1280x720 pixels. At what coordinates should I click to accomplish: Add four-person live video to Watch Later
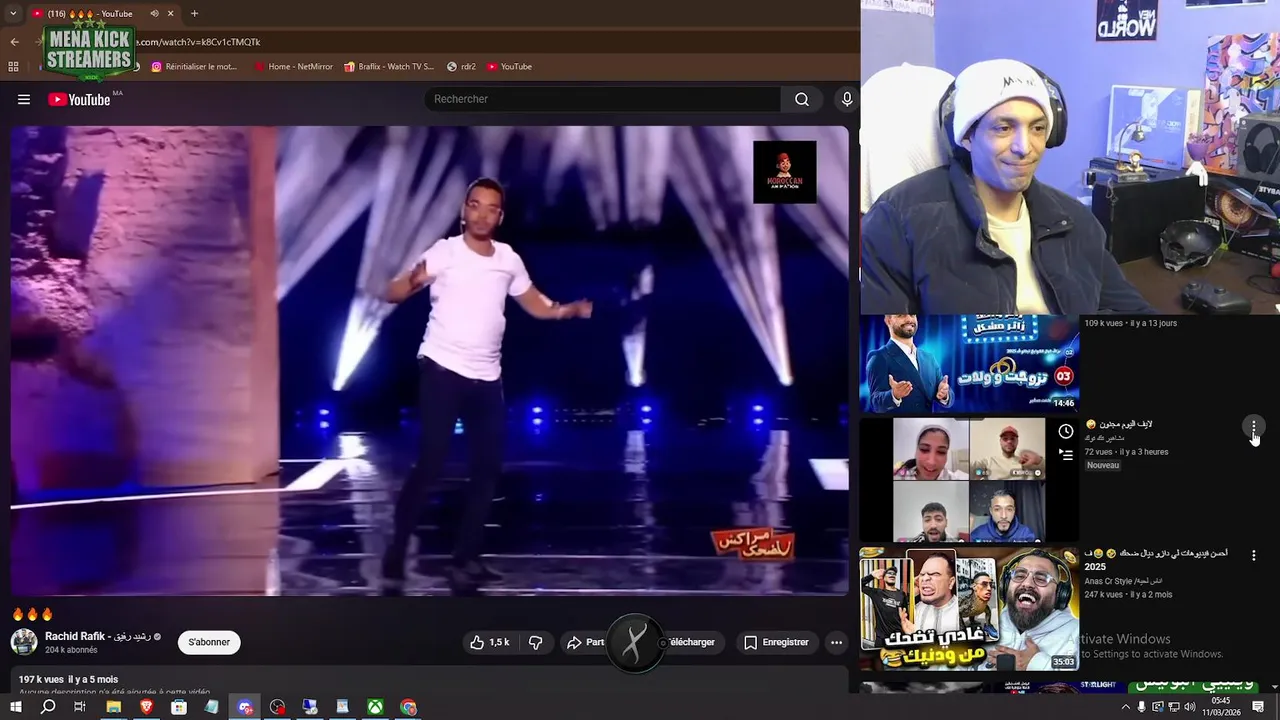tap(1066, 432)
